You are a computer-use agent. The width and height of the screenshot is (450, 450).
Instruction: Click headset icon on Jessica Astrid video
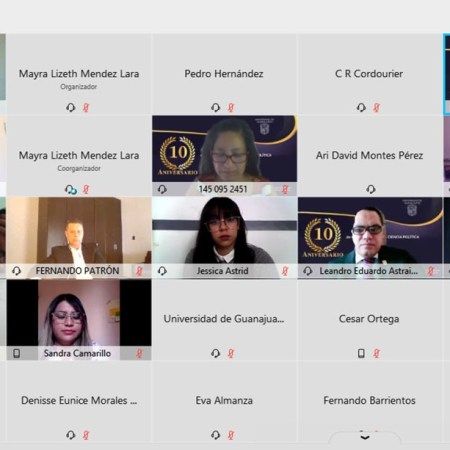162,271
